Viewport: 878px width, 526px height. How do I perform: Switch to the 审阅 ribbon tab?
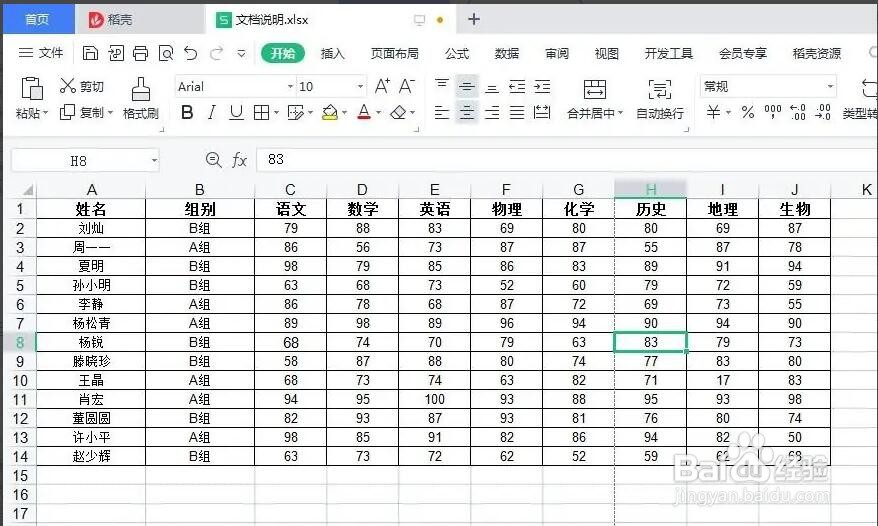pyautogui.click(x=557, y=53)
